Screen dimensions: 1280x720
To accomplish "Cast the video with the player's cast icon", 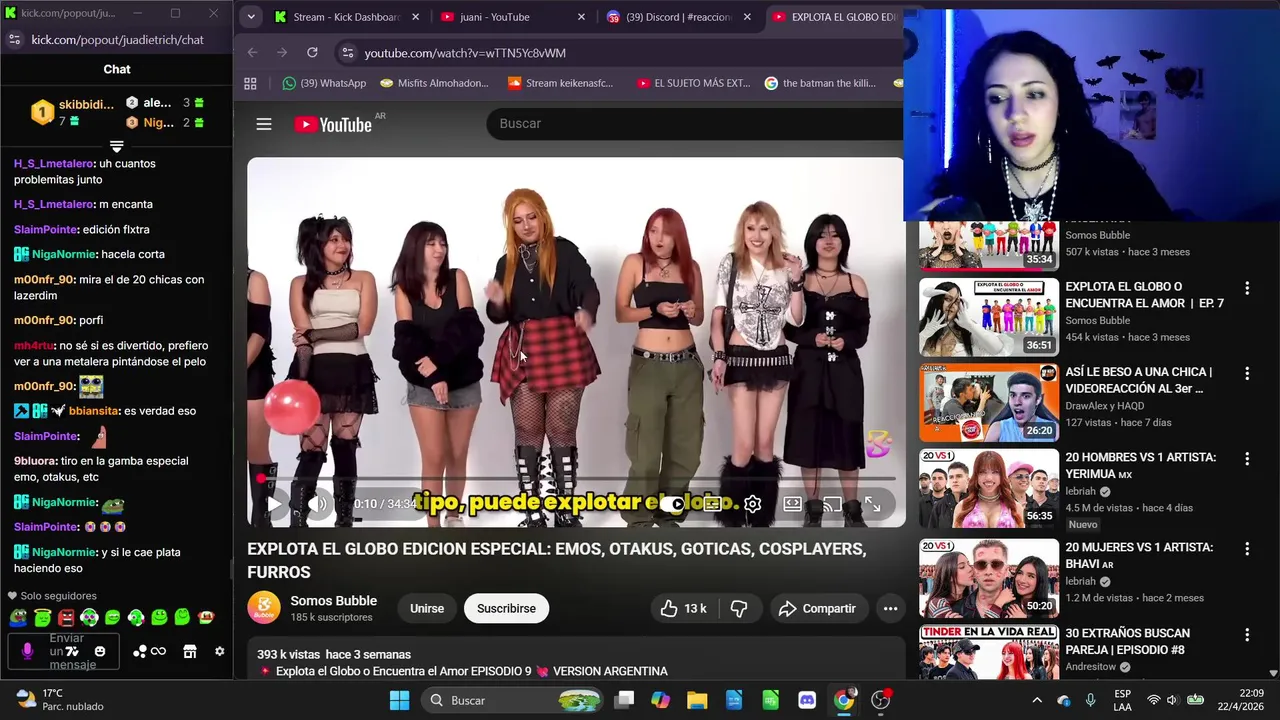I will coord(832,504).
